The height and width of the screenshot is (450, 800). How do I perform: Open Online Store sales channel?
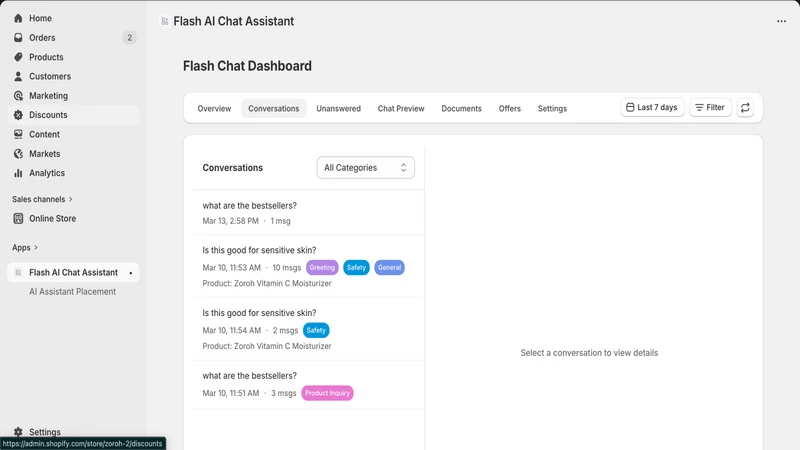click(x=53, y=218)
